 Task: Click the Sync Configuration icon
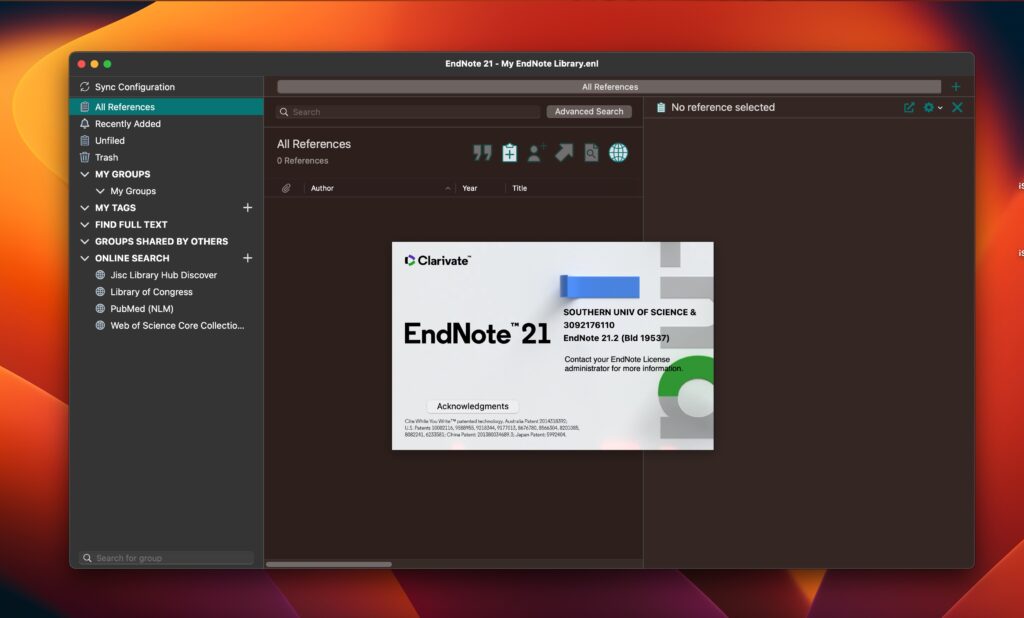(x=85, y=87)
